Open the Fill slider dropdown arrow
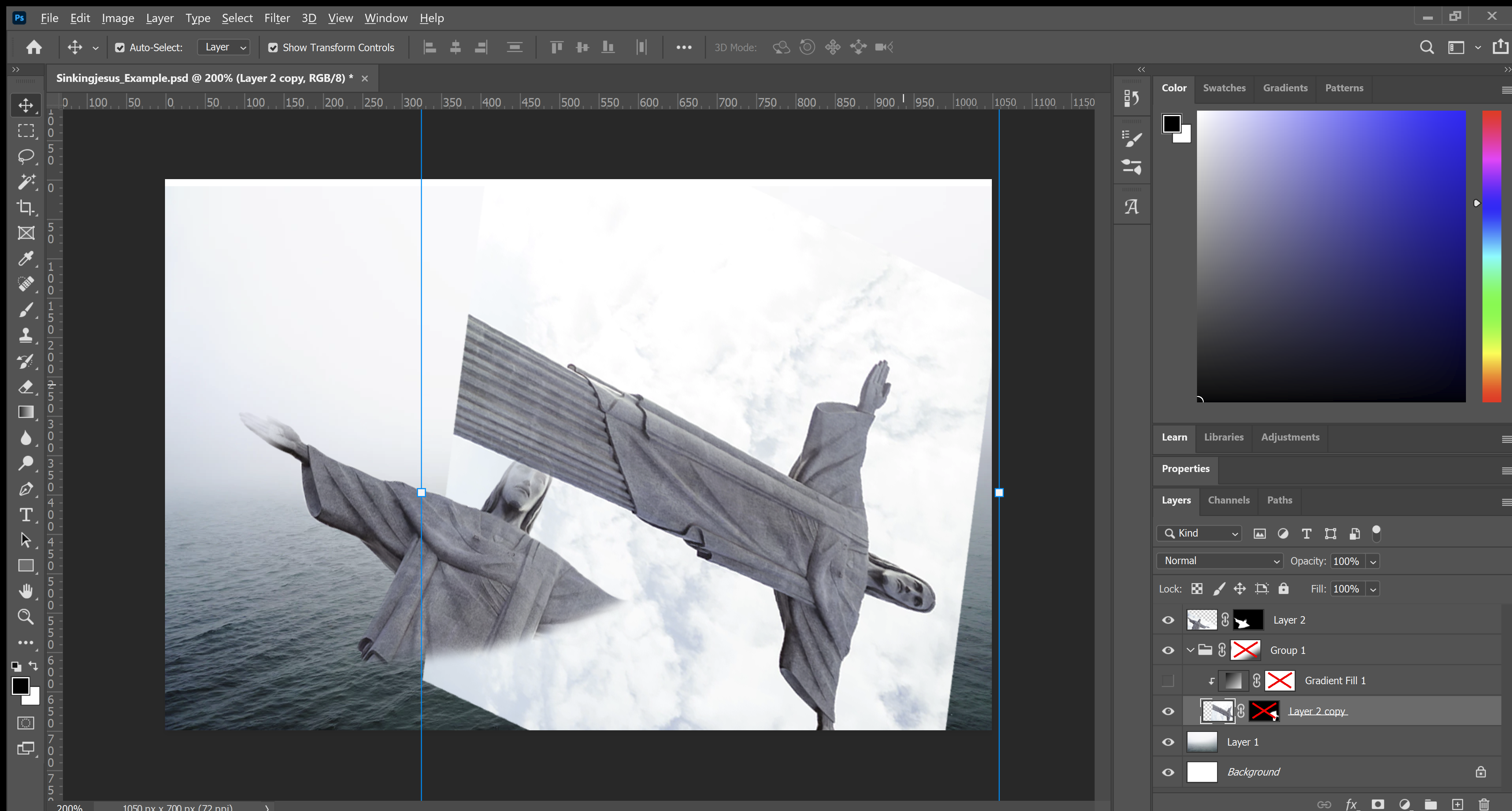Image resolution: width=1512 pixels, height=811 pixels. [x=1373, y=589]
